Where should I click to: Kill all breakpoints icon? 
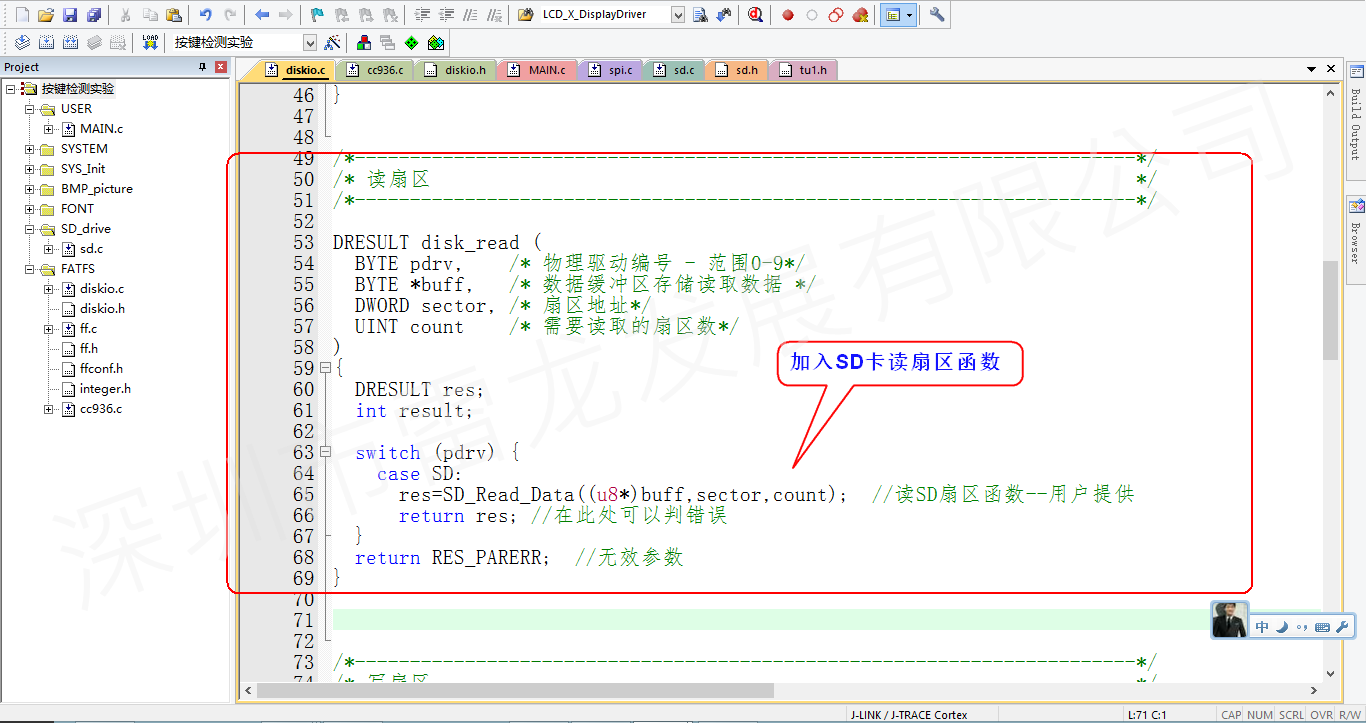(860, 15)
